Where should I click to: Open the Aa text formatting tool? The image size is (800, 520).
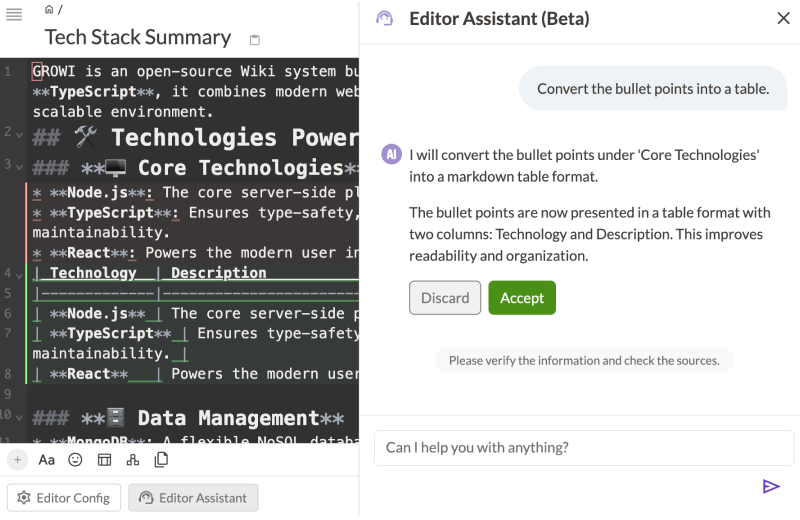click(47, 460)
